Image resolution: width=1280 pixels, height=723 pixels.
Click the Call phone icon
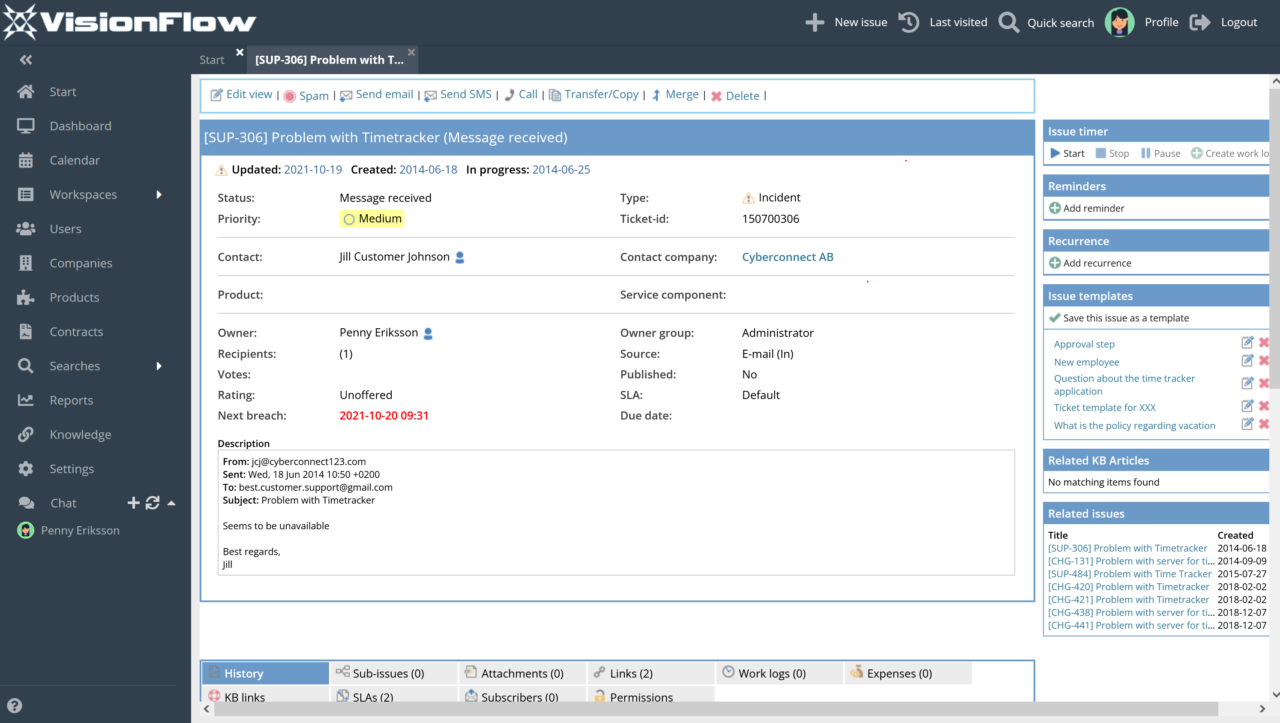click(509, 95)
